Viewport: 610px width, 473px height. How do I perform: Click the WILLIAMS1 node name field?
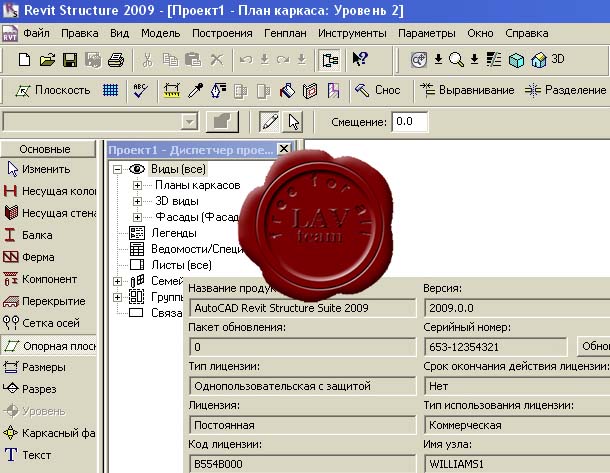point(517,464)
